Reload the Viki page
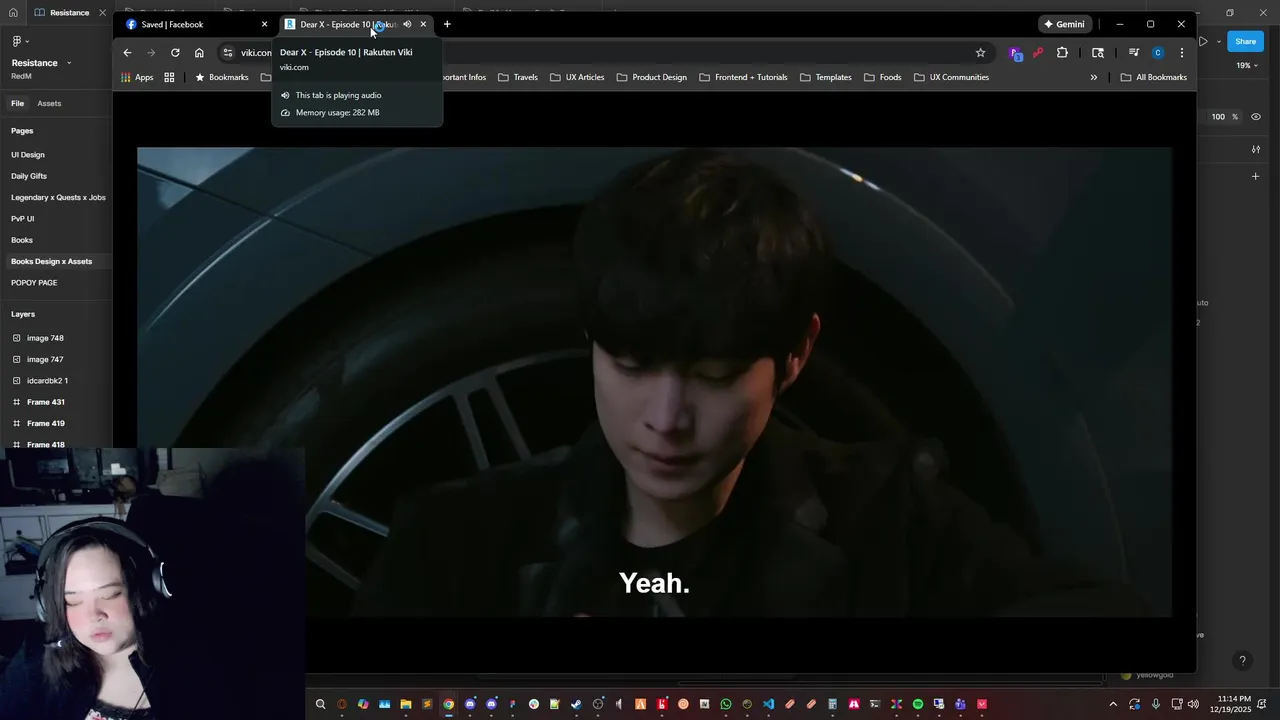Screen dimensions: 1280x720 (x=175, y=53)
